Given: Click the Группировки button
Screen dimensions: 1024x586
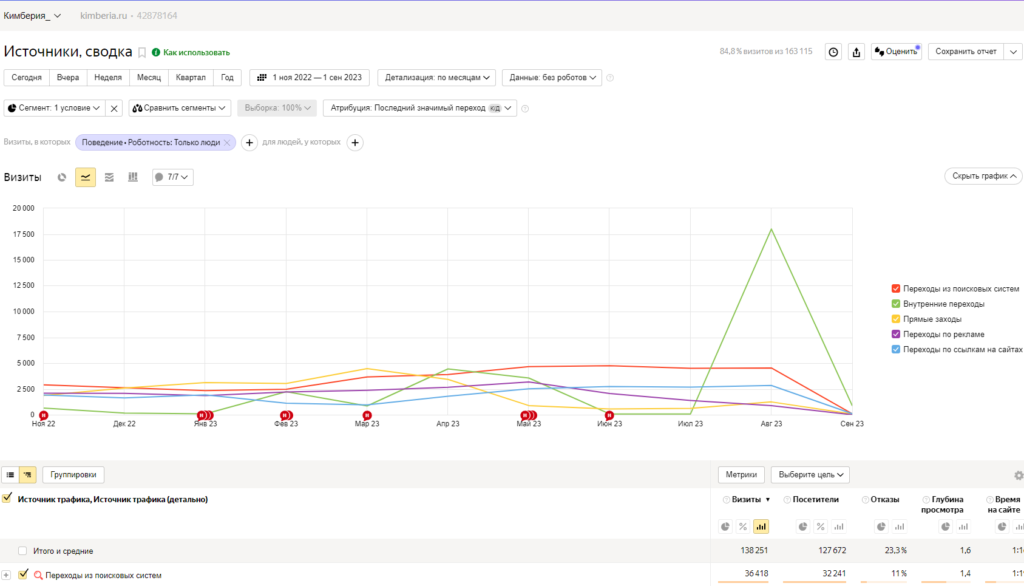Looking at the screenshot, I should pos(73,475).
